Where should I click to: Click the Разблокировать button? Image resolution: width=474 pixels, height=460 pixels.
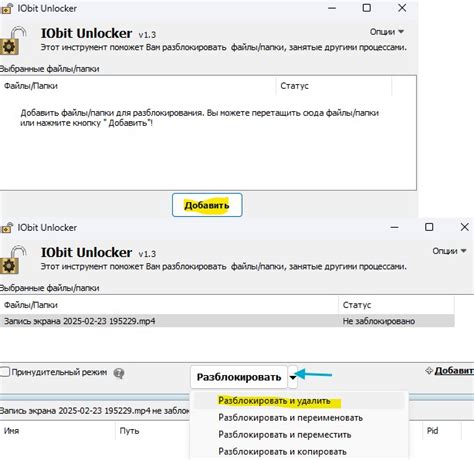(x=239, y=377)
